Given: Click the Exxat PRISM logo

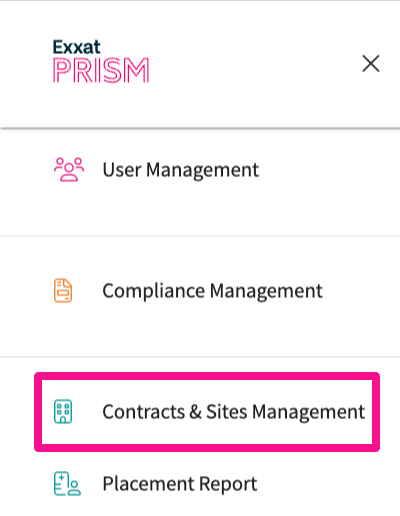Looking at the screenshot, I should 101,61.
